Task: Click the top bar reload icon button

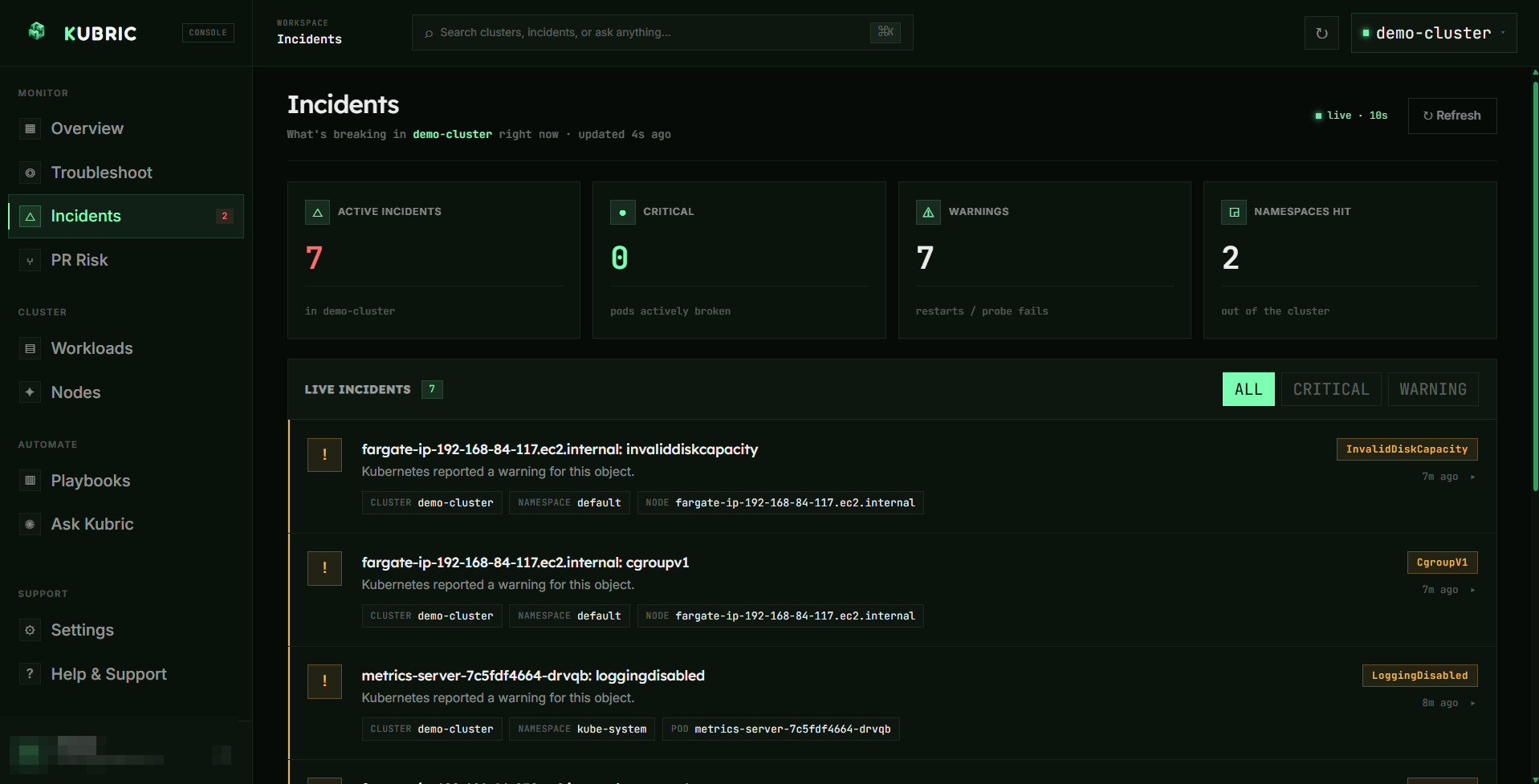Action: 1321,33
